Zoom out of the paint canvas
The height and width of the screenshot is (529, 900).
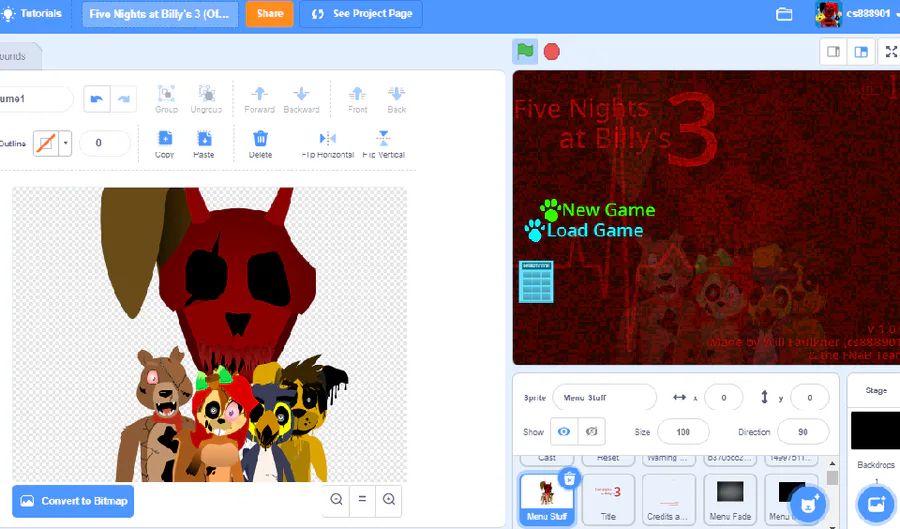click(337, 499)
